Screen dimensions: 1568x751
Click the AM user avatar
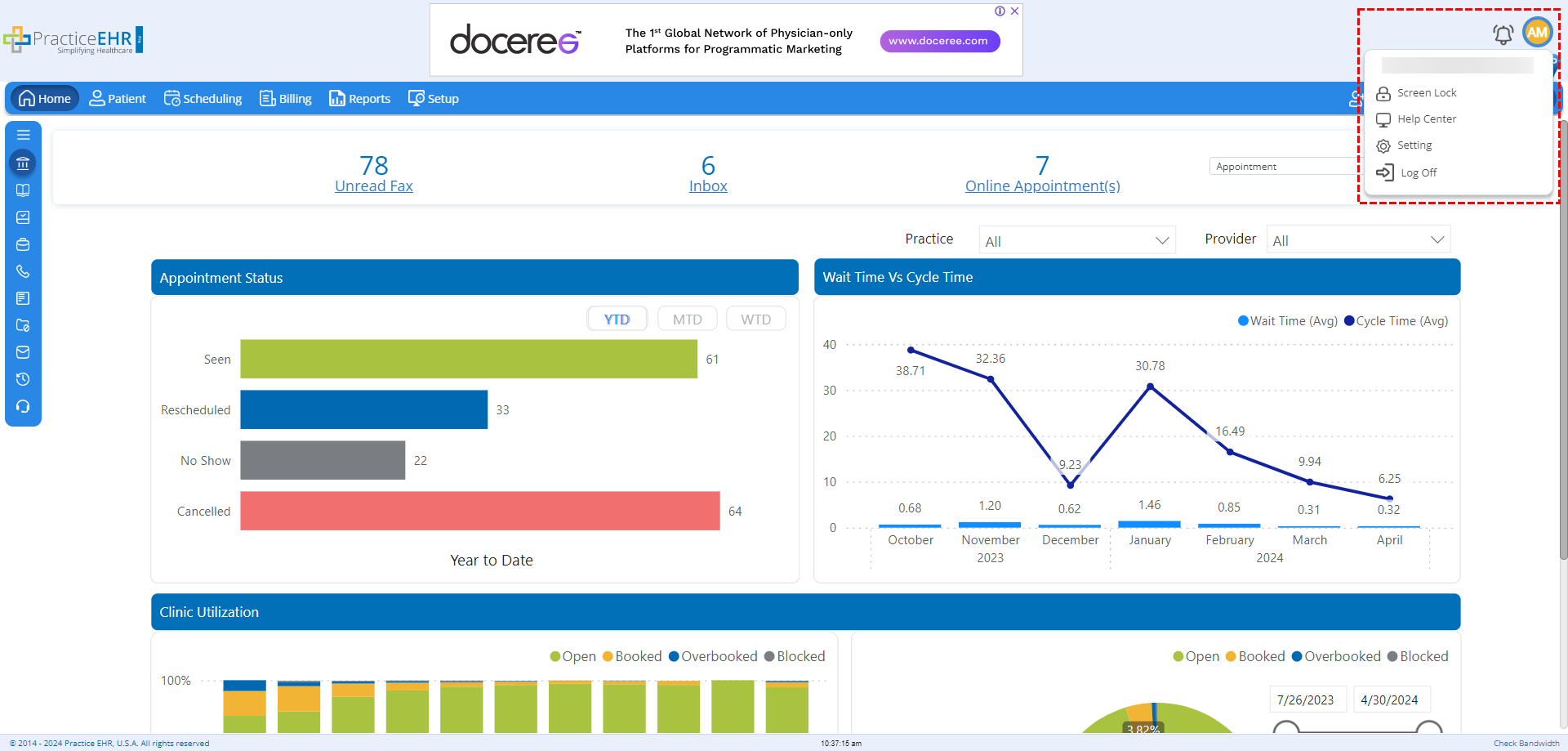(1538, 33)
